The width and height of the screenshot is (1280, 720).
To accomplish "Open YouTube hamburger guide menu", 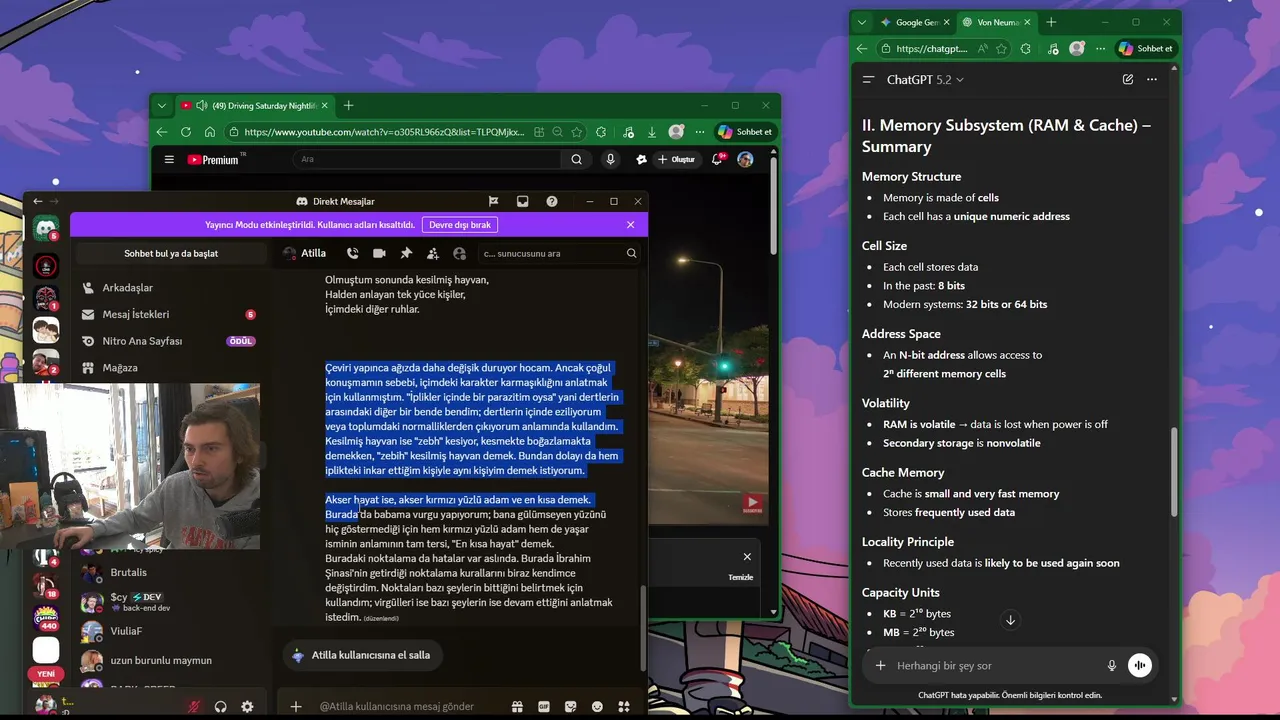I will coord(169,159).
